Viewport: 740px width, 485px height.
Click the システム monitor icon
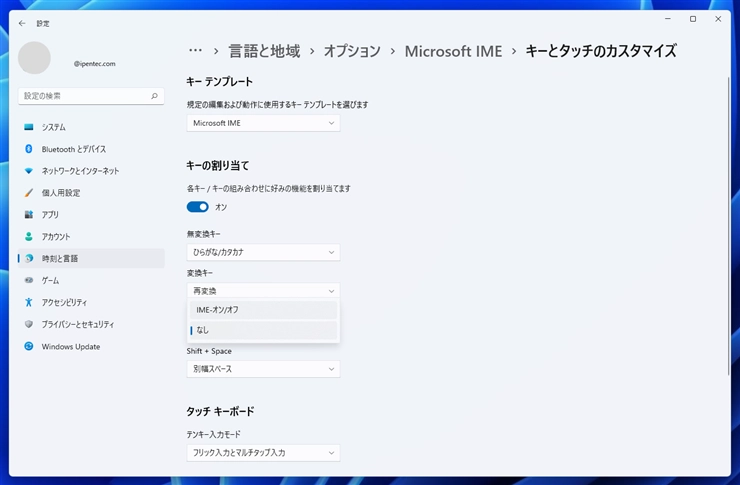[x=29, y=127]
